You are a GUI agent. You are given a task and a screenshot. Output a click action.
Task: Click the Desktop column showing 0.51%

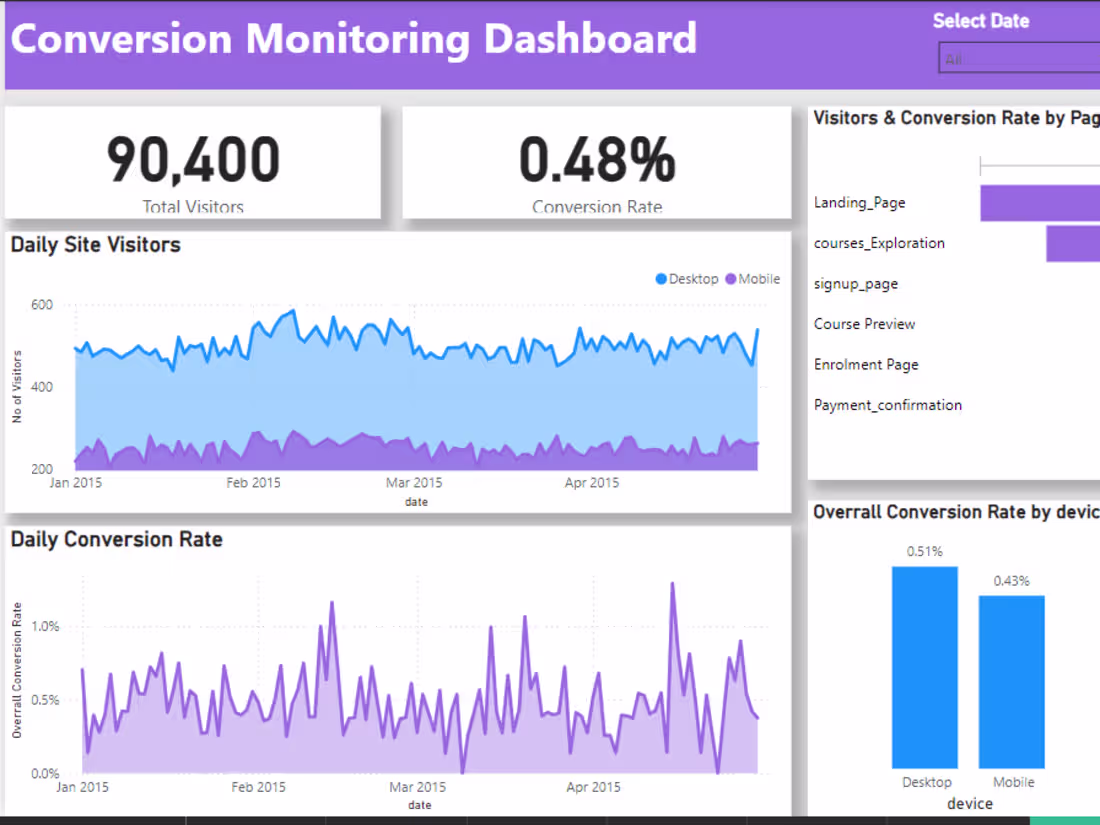click(x=925, y=665)
